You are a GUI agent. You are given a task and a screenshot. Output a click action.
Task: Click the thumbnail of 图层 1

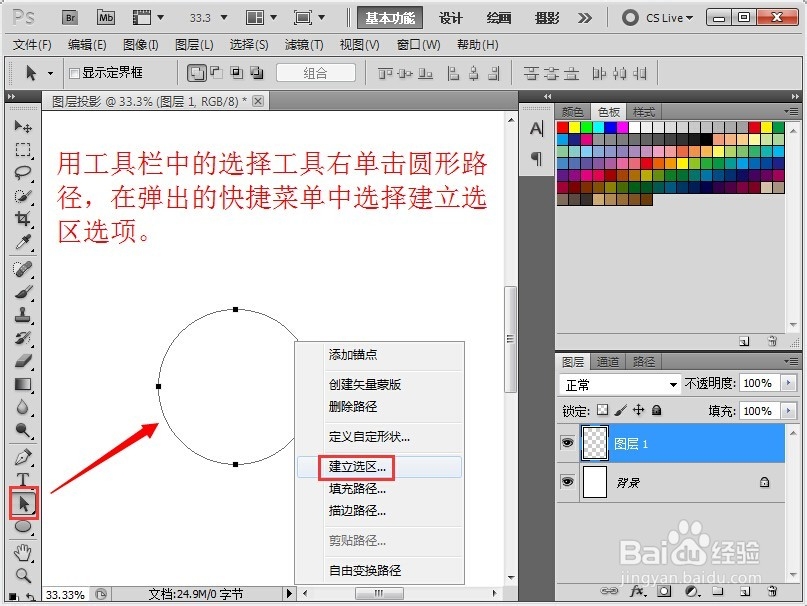point(594,443)
